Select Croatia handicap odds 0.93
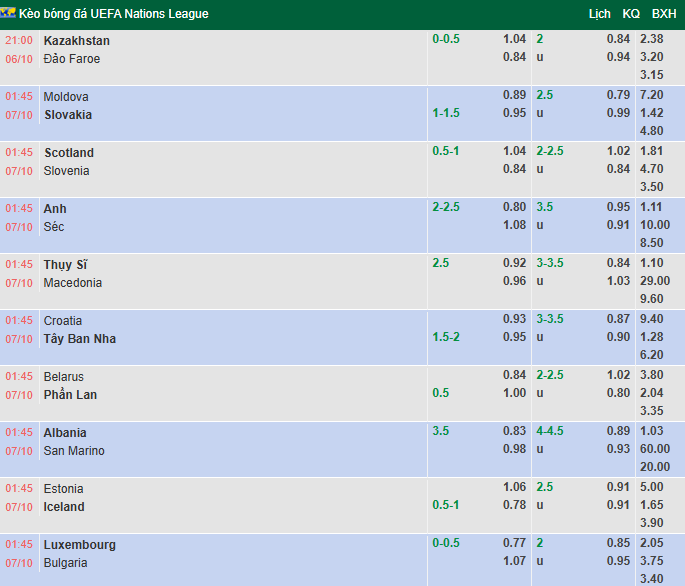This screenshot has width=685, height=586. click(x=514, y=319)
